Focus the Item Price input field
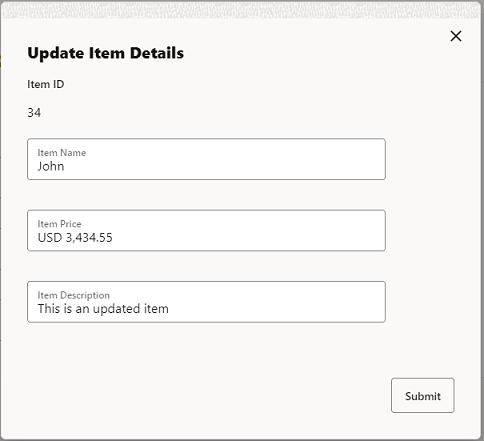The width and height of the screenshot is (484, 441). coord(206,230)
